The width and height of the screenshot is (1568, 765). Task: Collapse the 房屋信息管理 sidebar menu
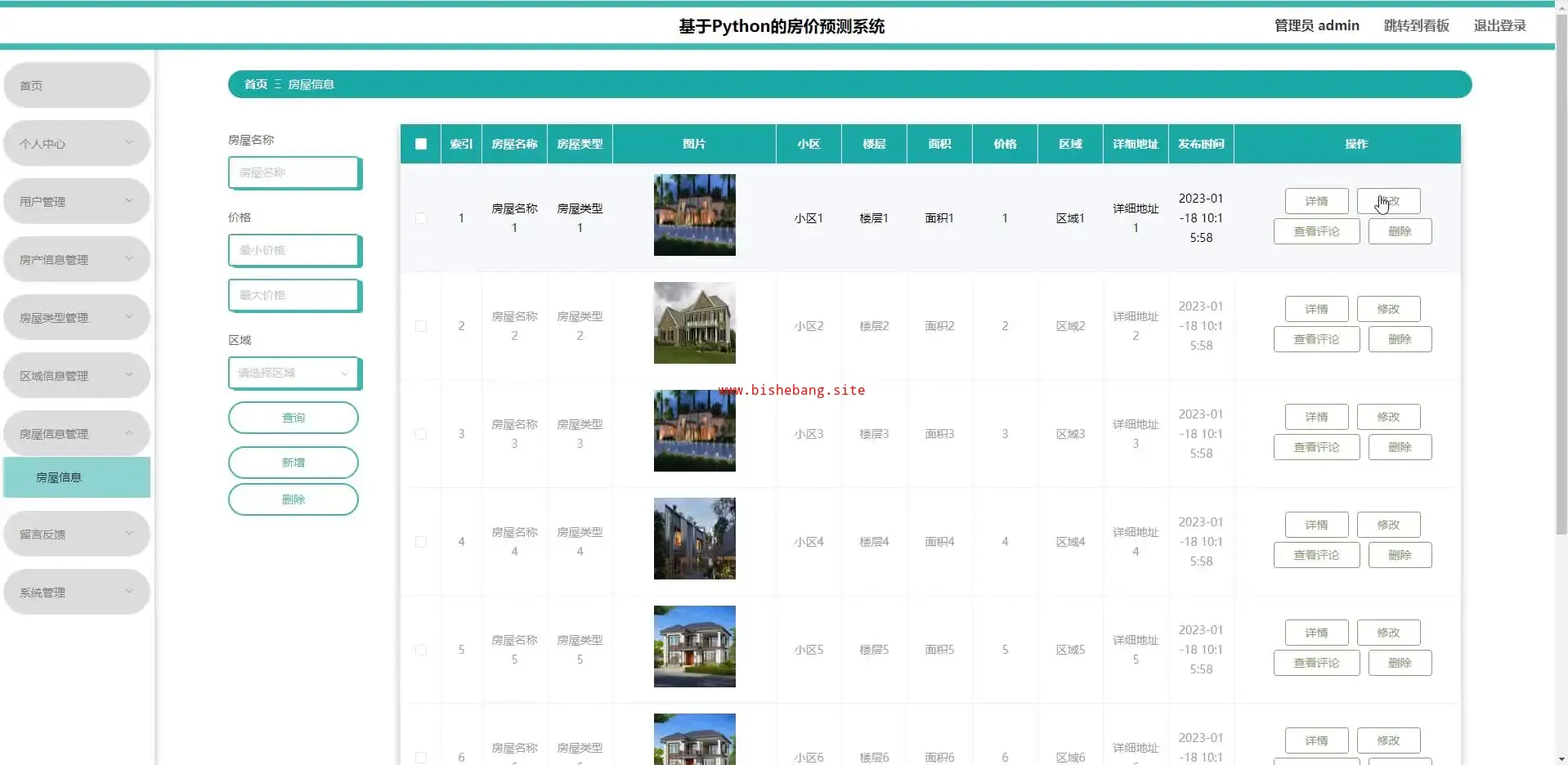point(76,433)
